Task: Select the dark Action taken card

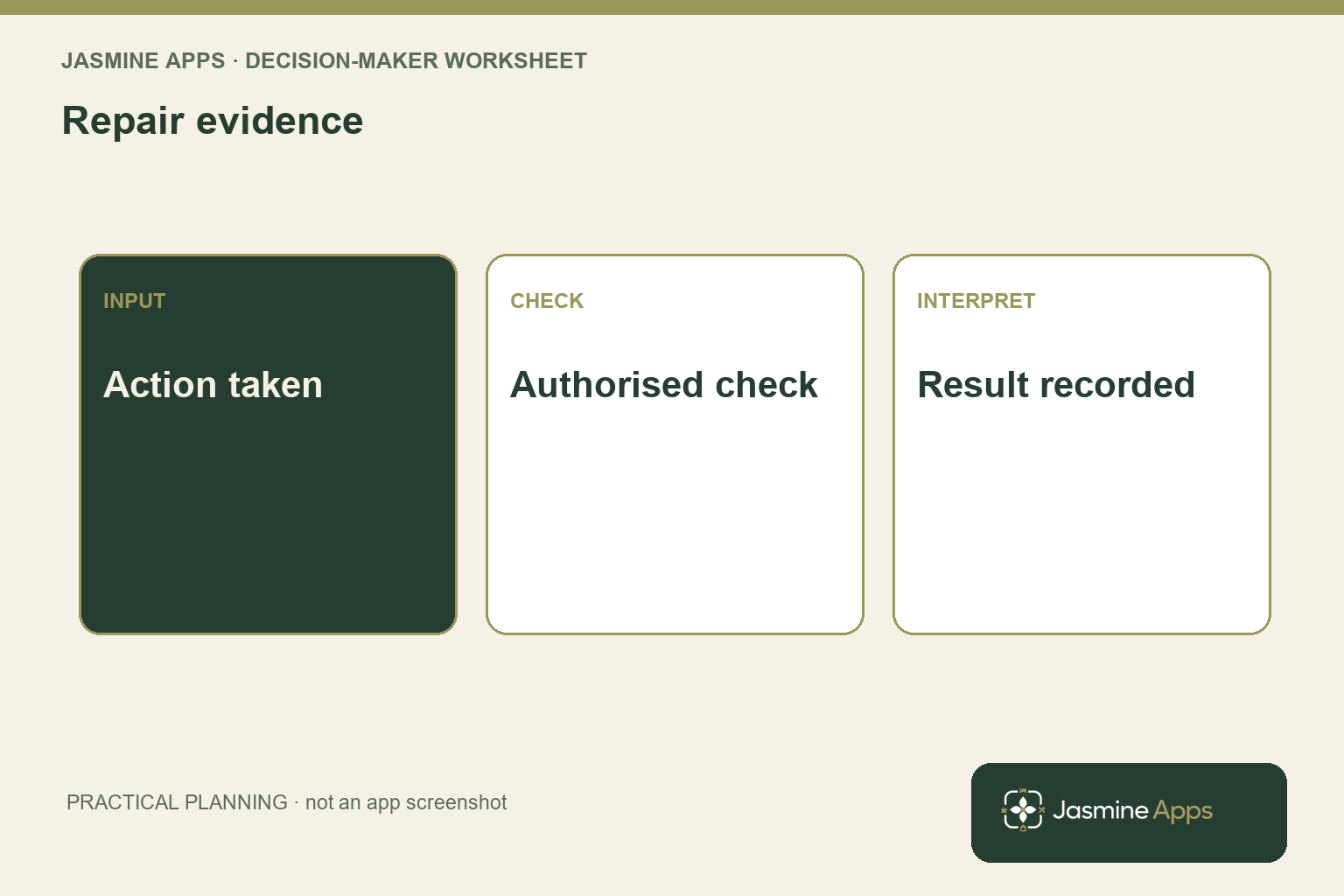Action: pyautogui.click(x=268, y=444)
